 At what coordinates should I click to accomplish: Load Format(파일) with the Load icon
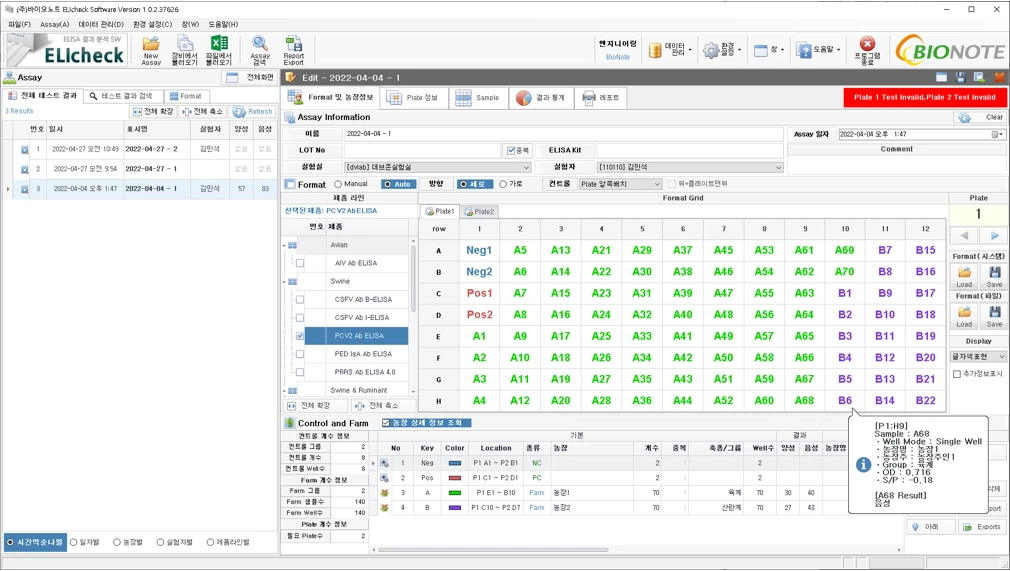964,316
